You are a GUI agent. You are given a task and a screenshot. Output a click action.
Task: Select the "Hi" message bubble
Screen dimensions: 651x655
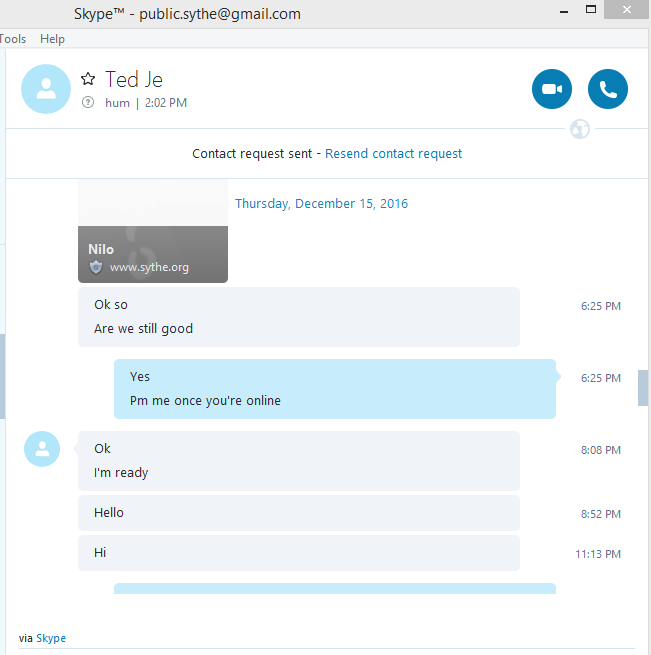pyautogui.click(x=299, y=553)
